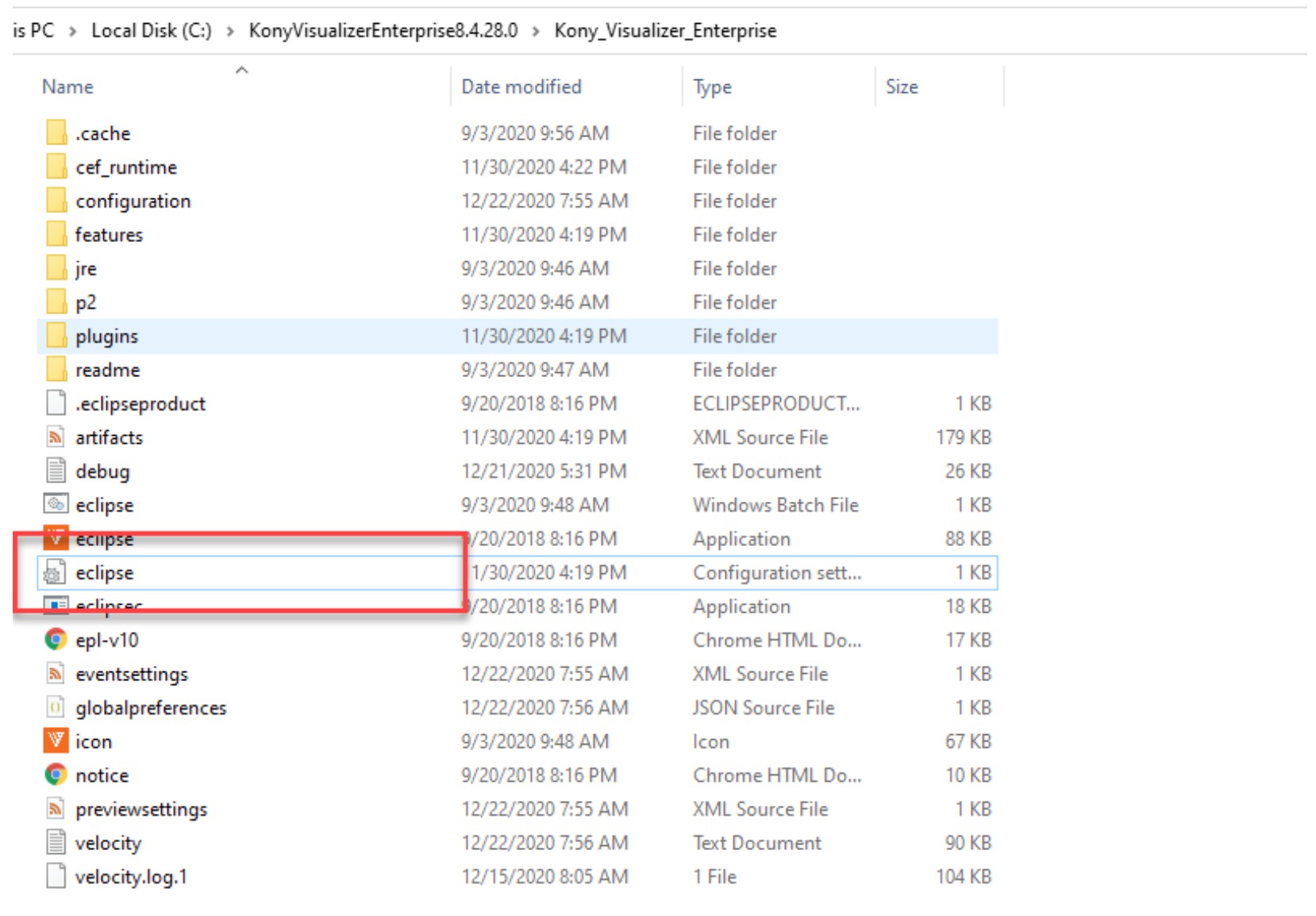The width and height of the screenshot is (1316, 916).
Task: Click the type 'Configuration sett...'
Action: click(x=777, y=572)
